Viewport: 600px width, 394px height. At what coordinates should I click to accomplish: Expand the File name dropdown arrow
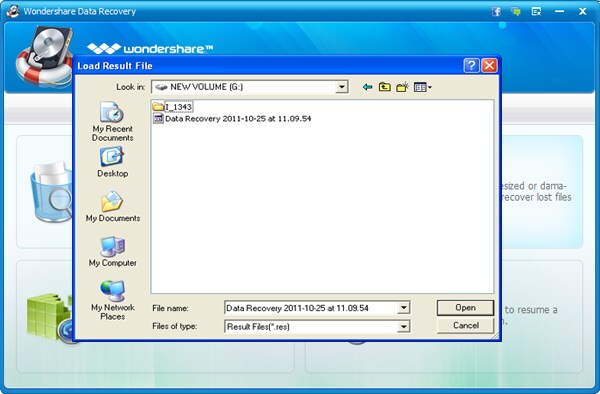(x=403, y=308)
